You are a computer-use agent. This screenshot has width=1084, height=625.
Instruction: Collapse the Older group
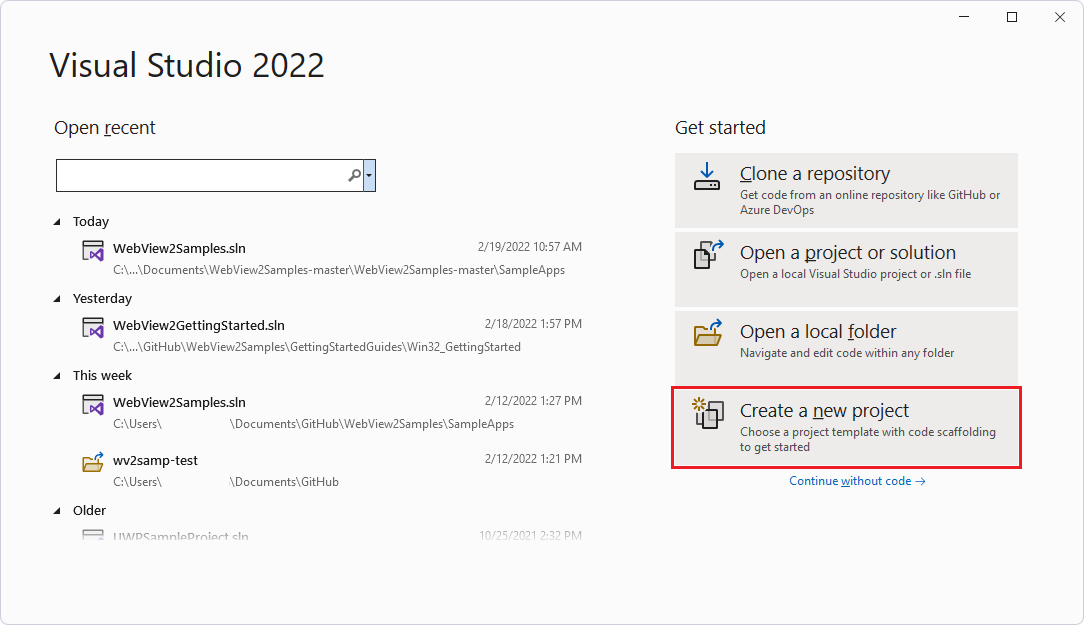click(x=57, y=510)
